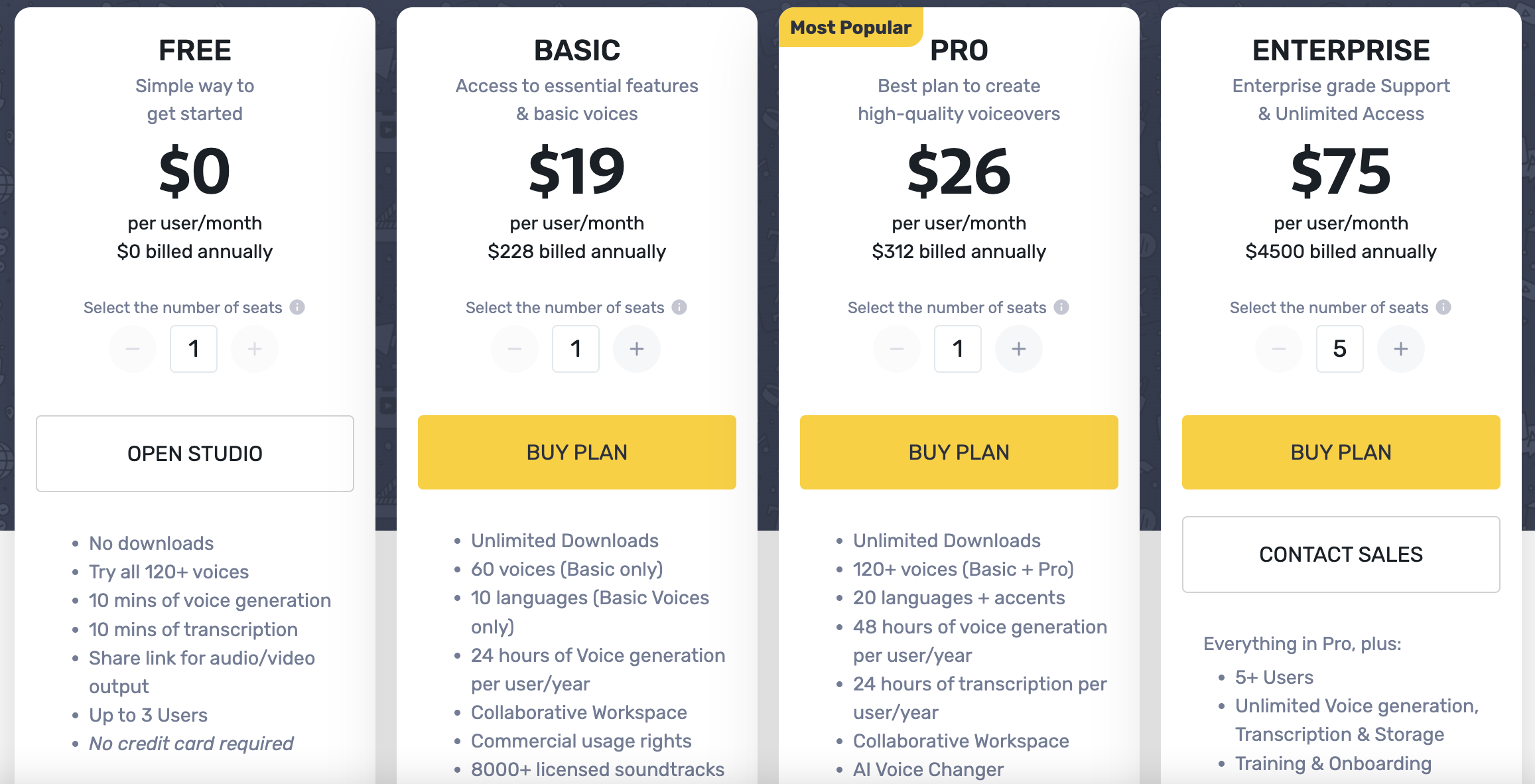Open Studio from the Free plan
Image resolution: width=1535 pixels, height=784 pixels.
[x=195, y=454]
